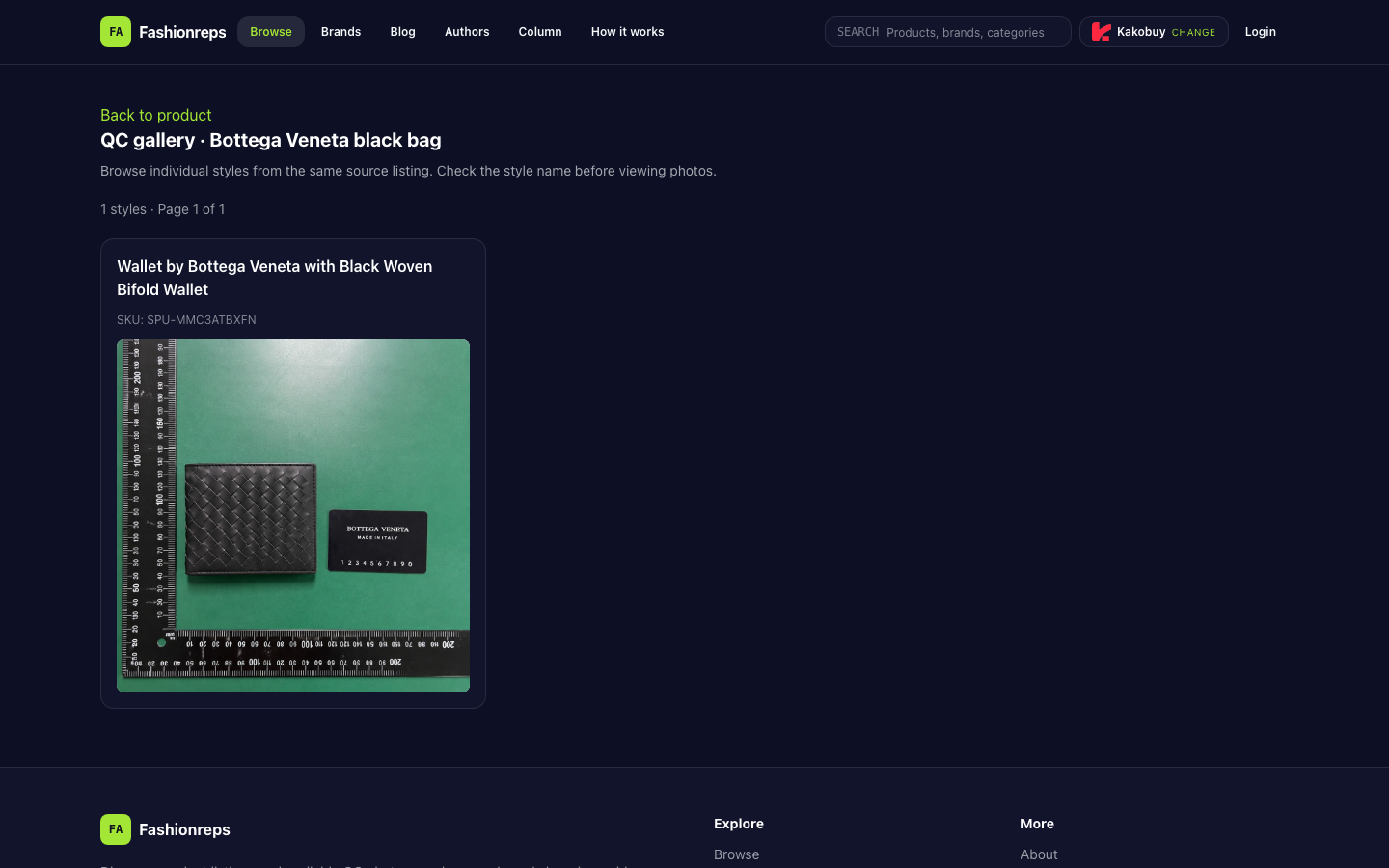Click footer Browse link under Explore
1389x868 pixels.
point(736,854)
